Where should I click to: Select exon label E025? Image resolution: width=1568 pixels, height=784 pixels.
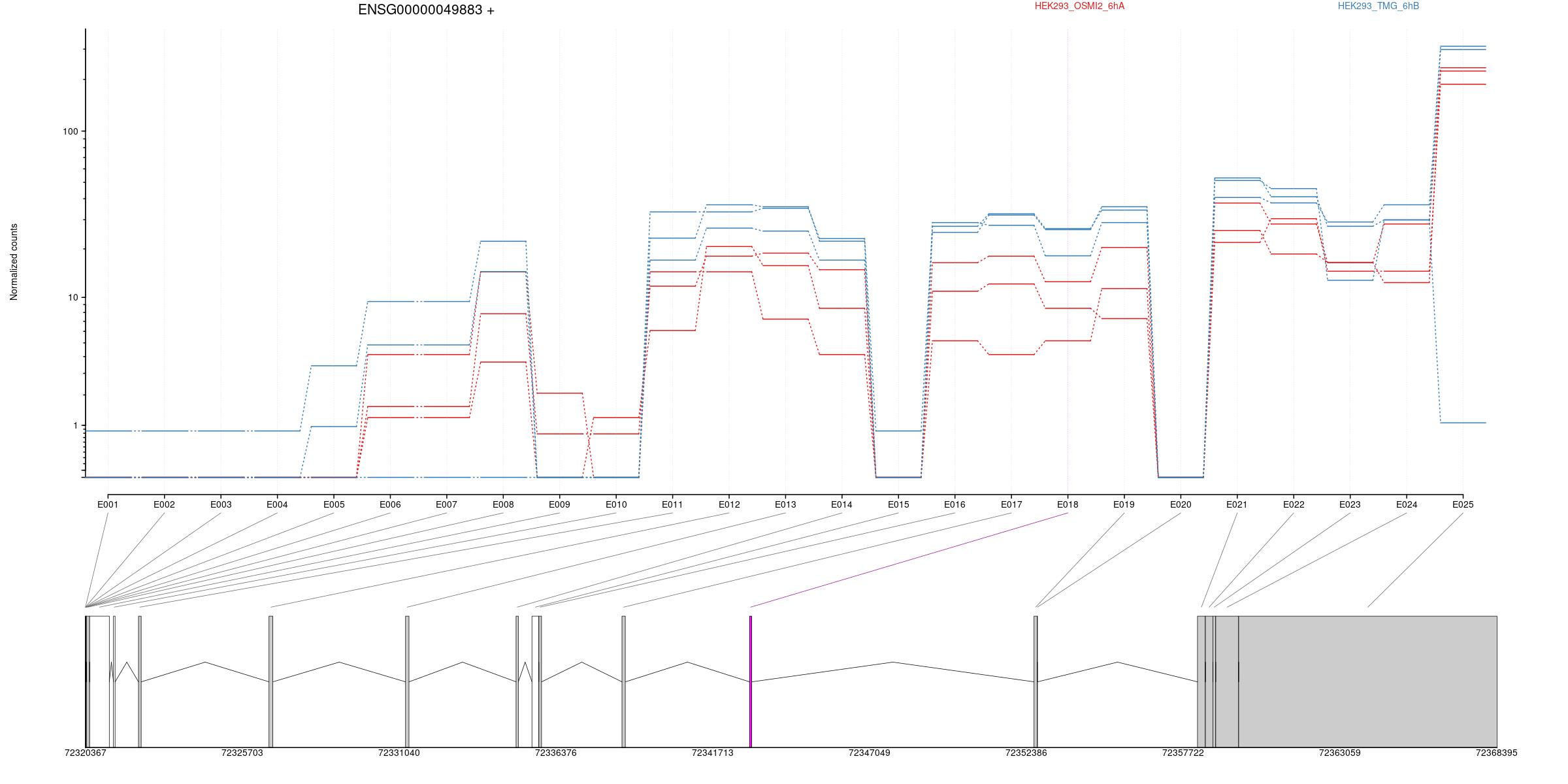tap(1463, 504)
